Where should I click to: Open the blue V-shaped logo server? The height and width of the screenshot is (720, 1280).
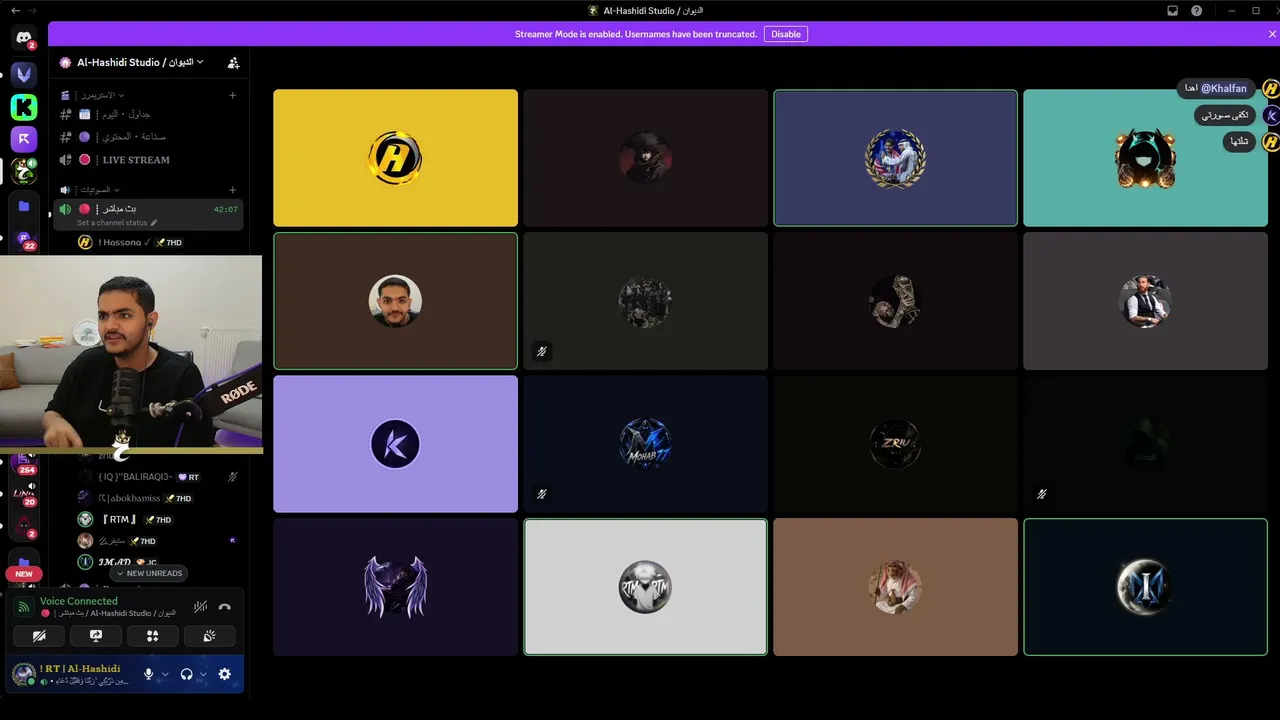[x=24, y=74]
